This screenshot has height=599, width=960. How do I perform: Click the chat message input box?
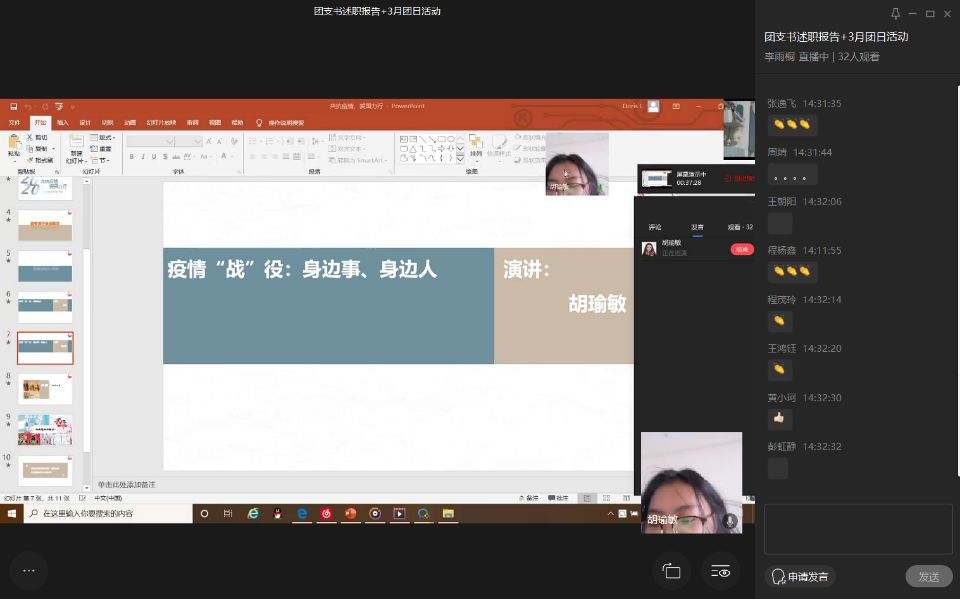coord(858,529)
